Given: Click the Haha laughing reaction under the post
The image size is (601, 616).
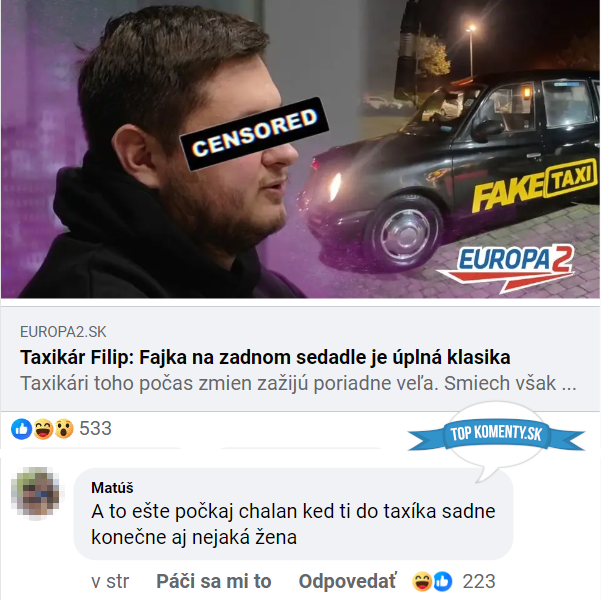Looking at the screenshot, I should (x=42, y=429).
